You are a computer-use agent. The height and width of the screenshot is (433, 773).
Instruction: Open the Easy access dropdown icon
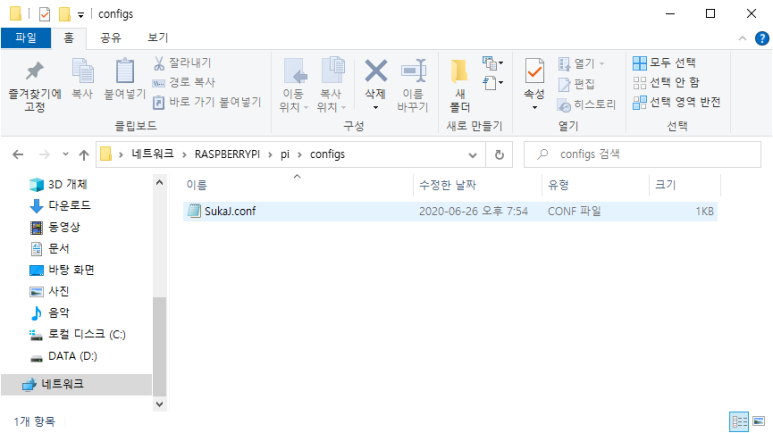tap(492, 82)
